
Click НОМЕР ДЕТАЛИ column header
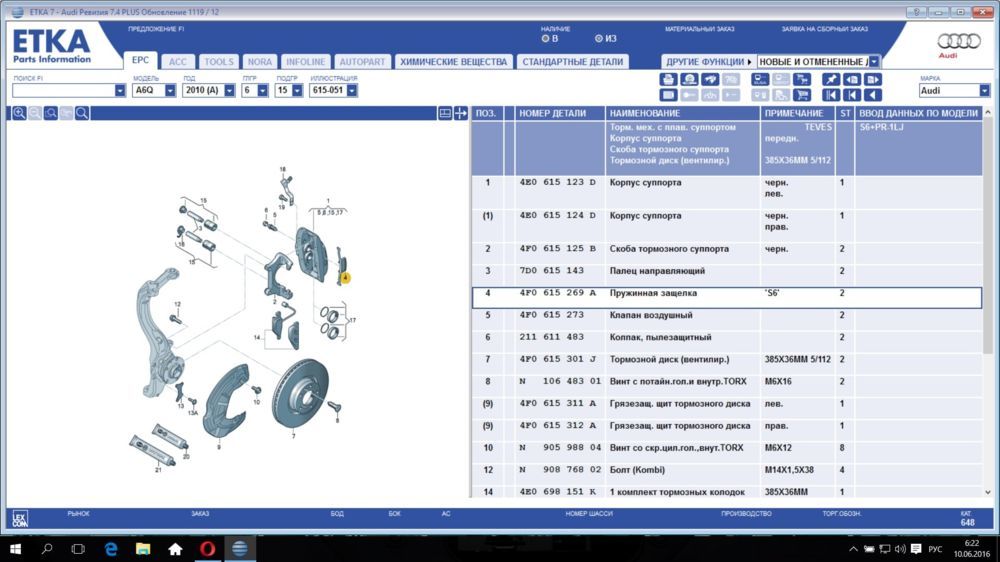coord(559,114)
